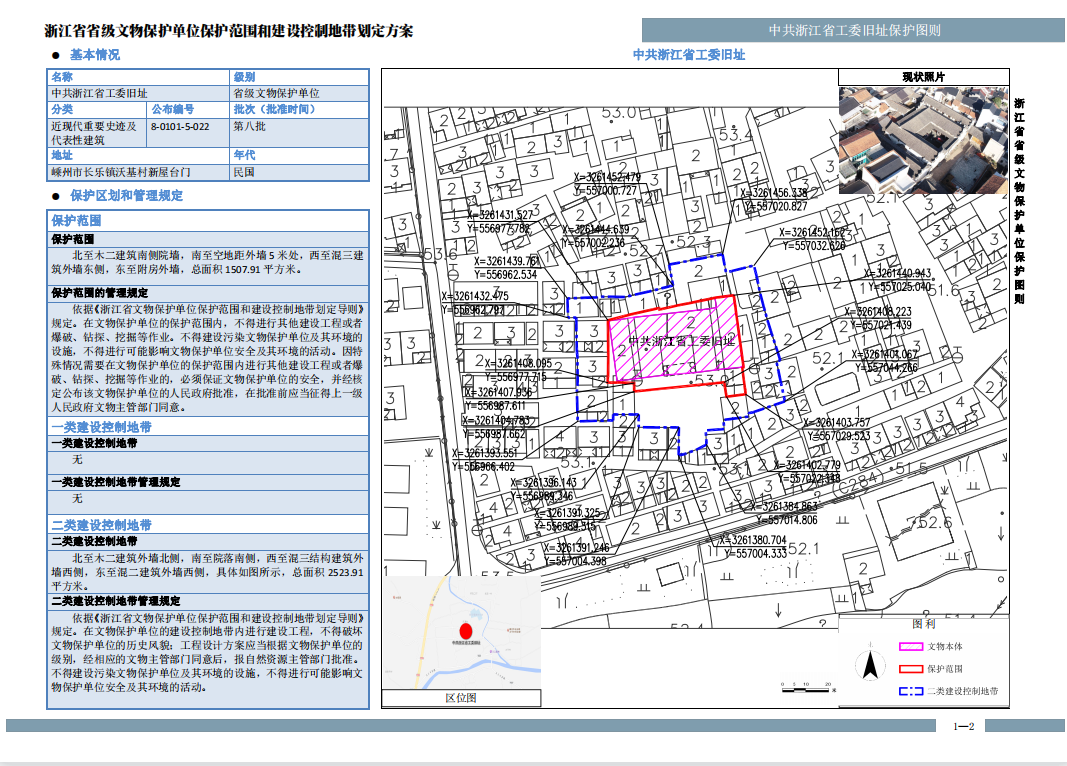Click the blue map title 中共浙江省工委旧址
Screen dimensions: 1067x766
[x=689, y=55]
